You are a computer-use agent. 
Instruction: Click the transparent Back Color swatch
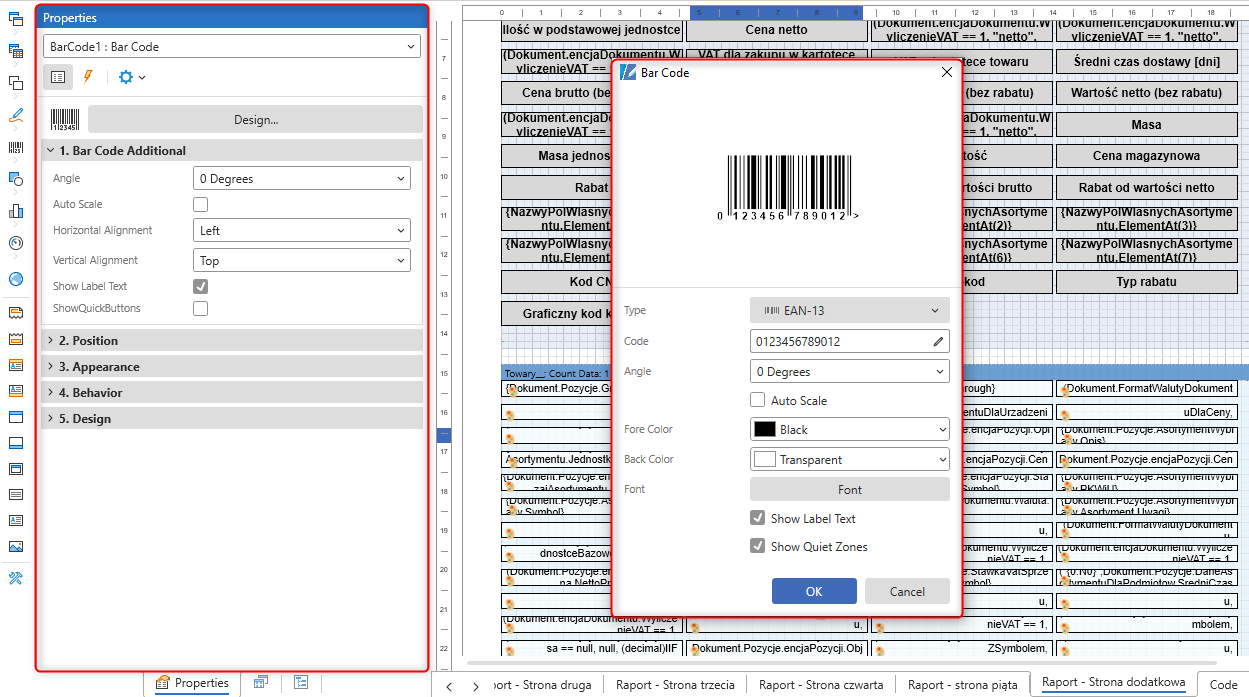765,459
